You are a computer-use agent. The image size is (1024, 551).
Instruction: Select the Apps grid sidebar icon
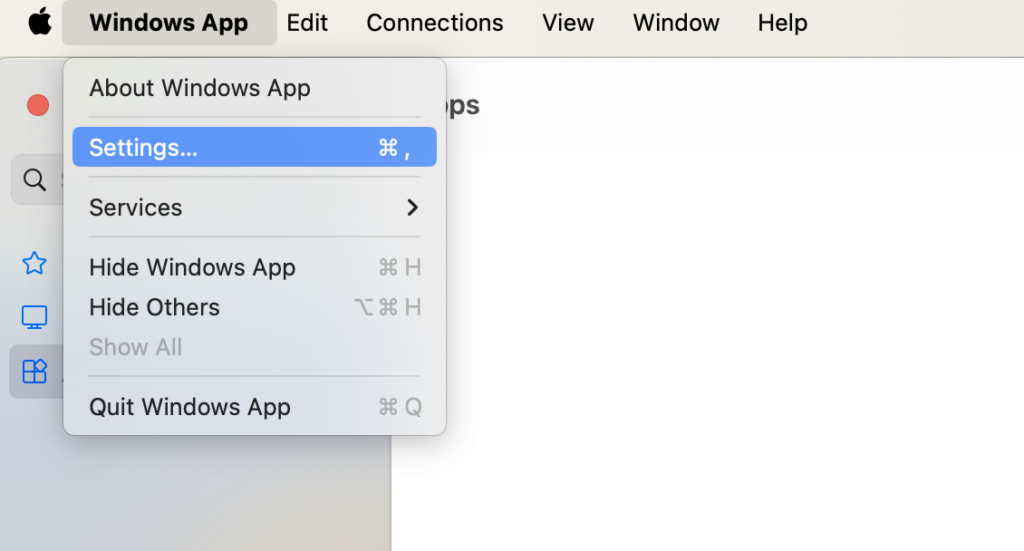point(35,371)
